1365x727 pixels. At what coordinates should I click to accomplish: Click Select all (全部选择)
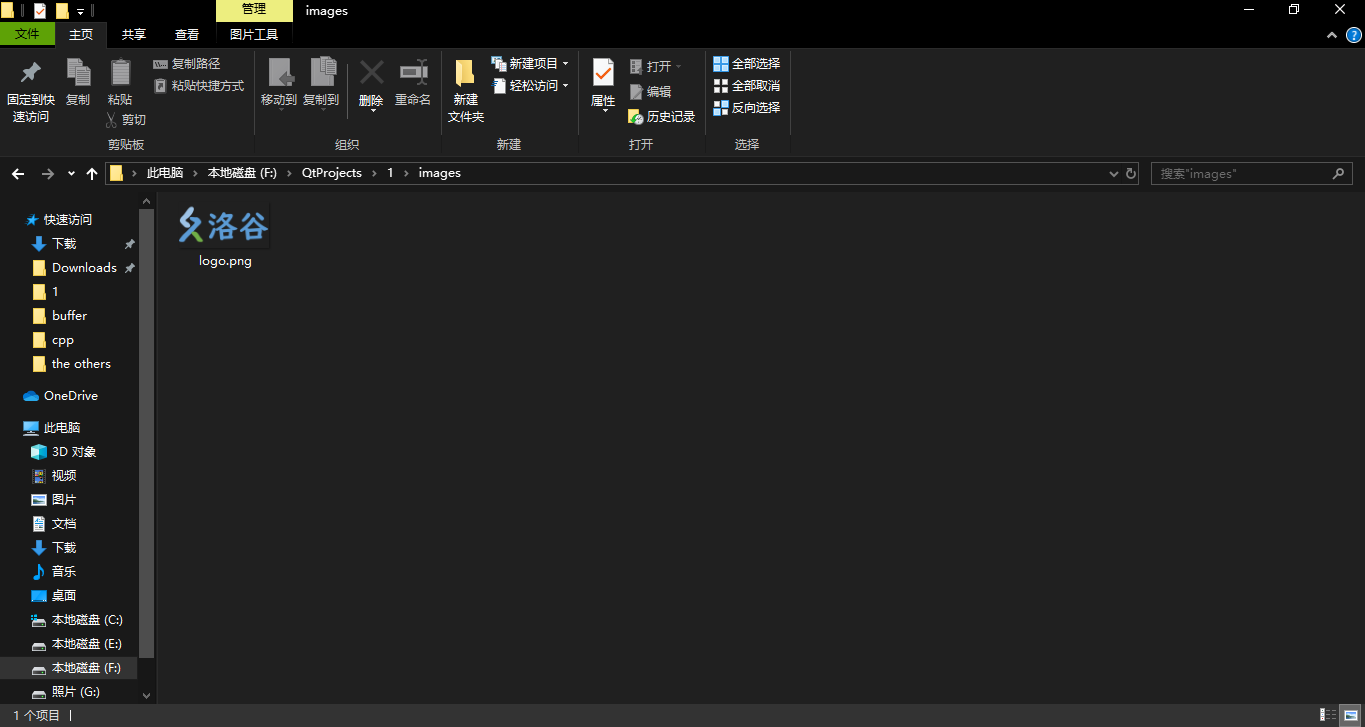[x=746, y=64]
